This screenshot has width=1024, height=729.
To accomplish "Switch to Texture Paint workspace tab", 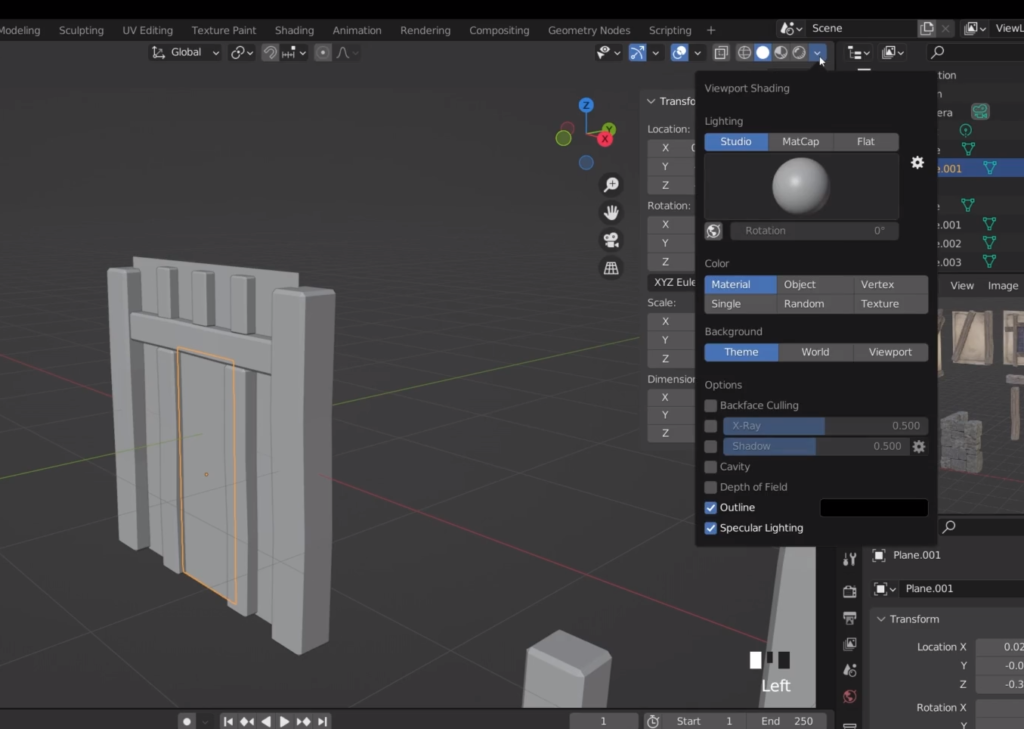I will click(x=223, y=30).
